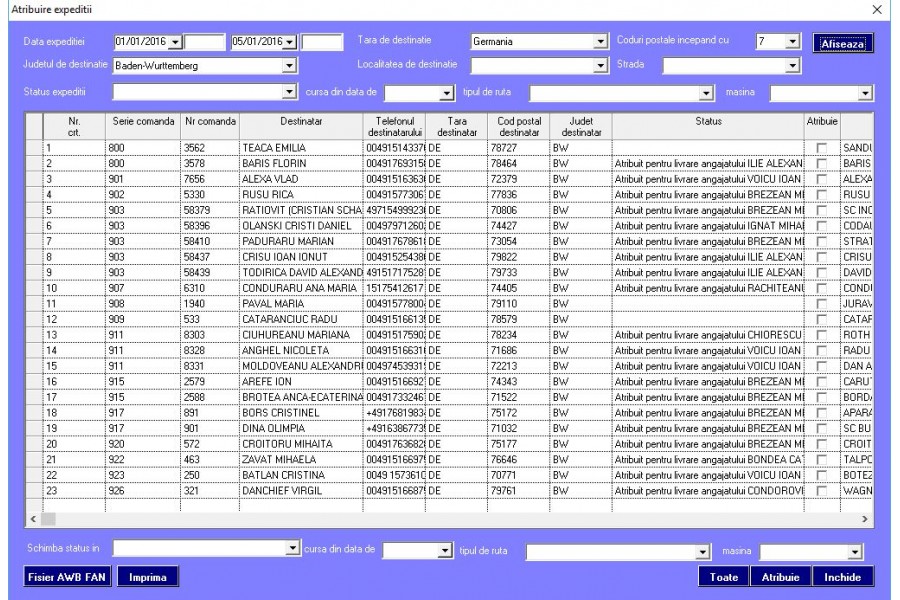
Task: Open top filter masina dropdown
Action: coord(865,93)
